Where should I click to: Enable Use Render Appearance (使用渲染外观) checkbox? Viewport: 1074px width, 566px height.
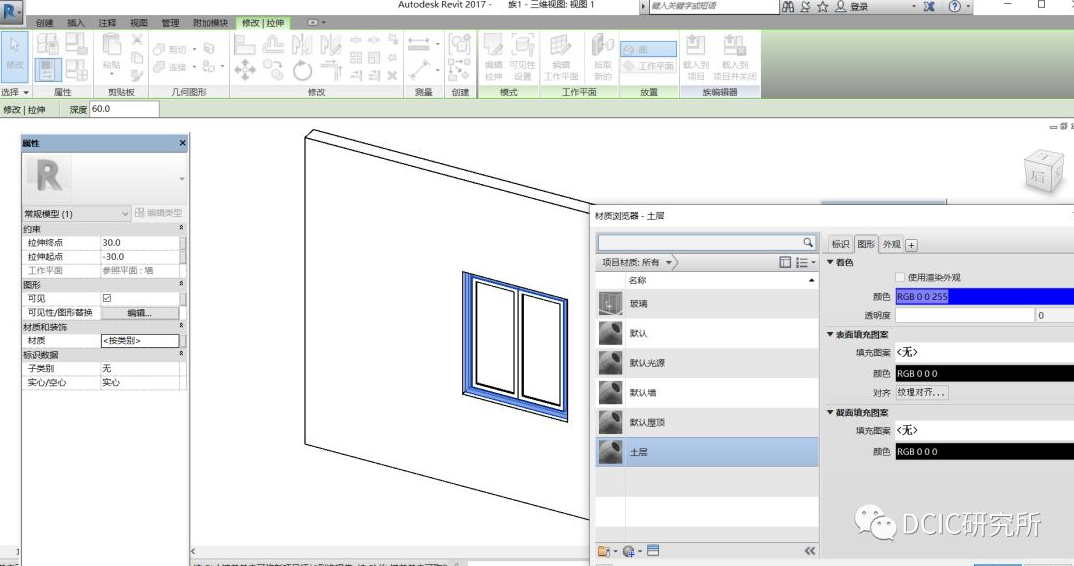(899, 278)
